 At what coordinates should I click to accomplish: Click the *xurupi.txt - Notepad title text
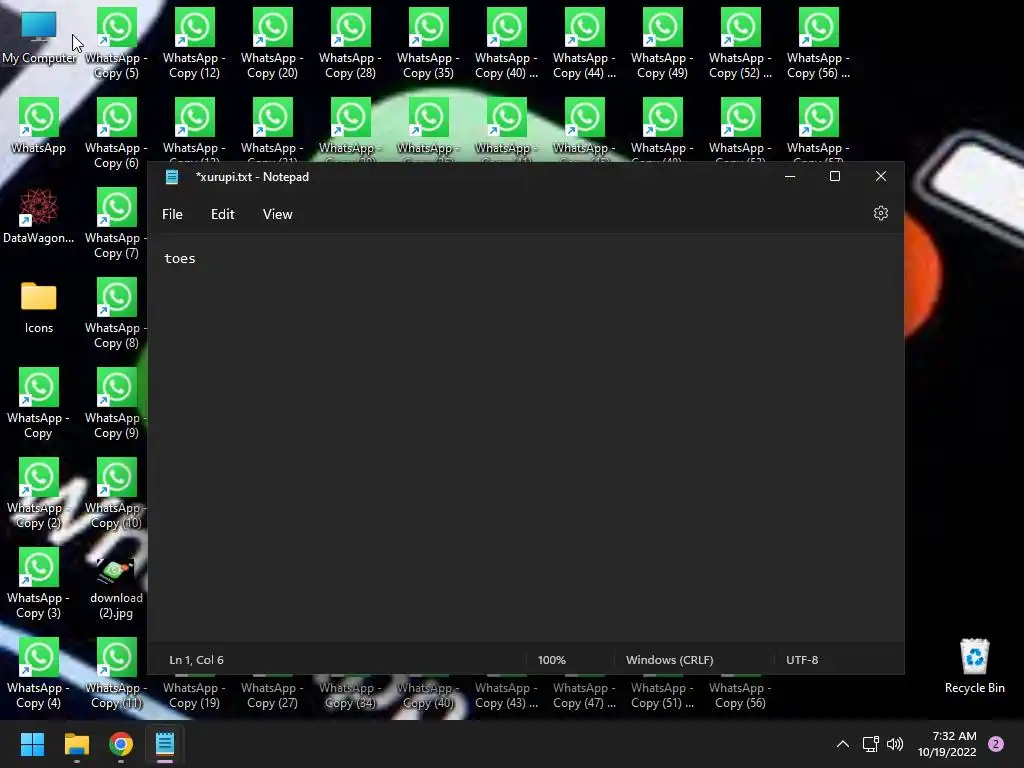[252, 177]
